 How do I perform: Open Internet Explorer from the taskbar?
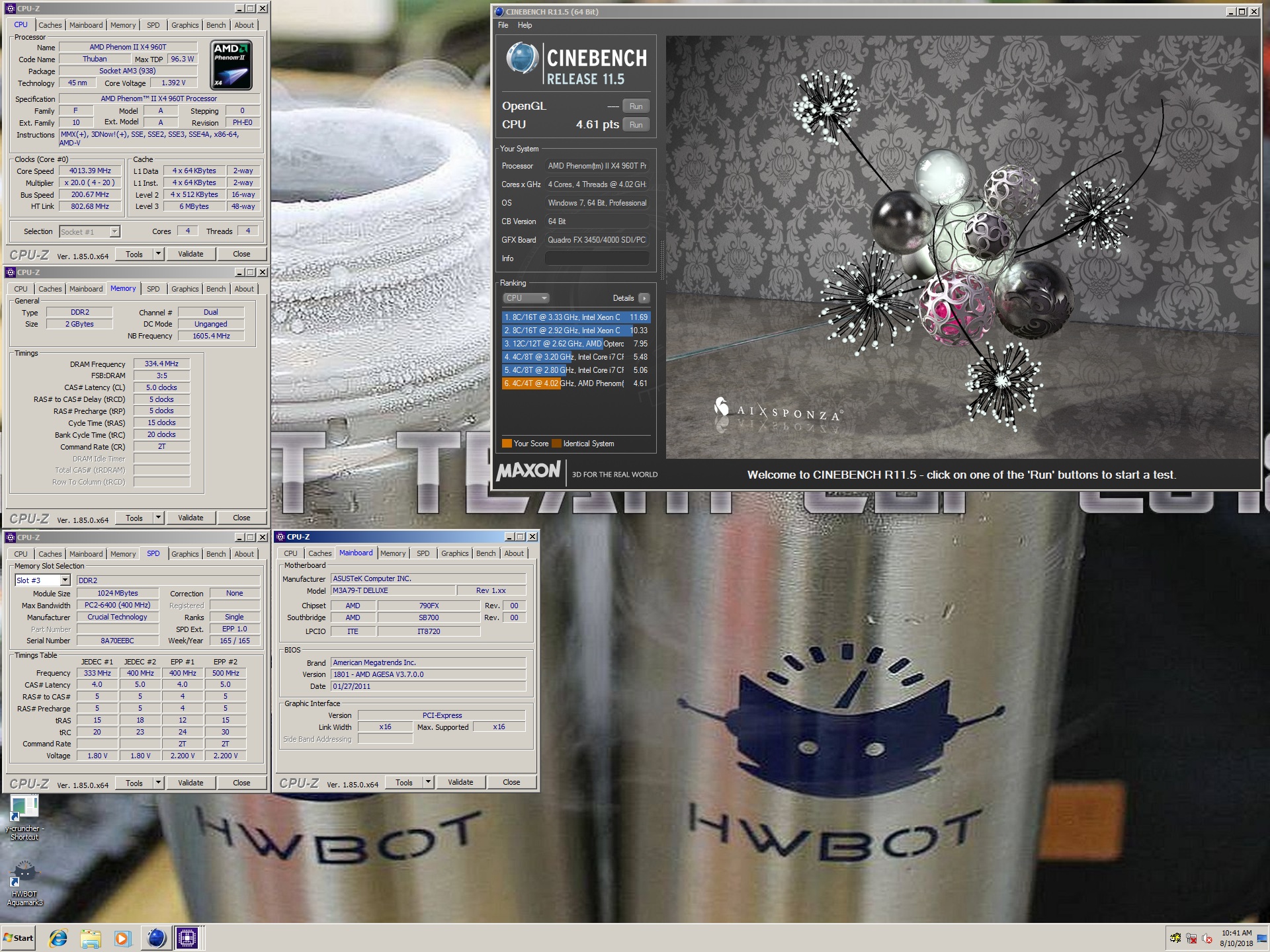click(x=58, y=937)
